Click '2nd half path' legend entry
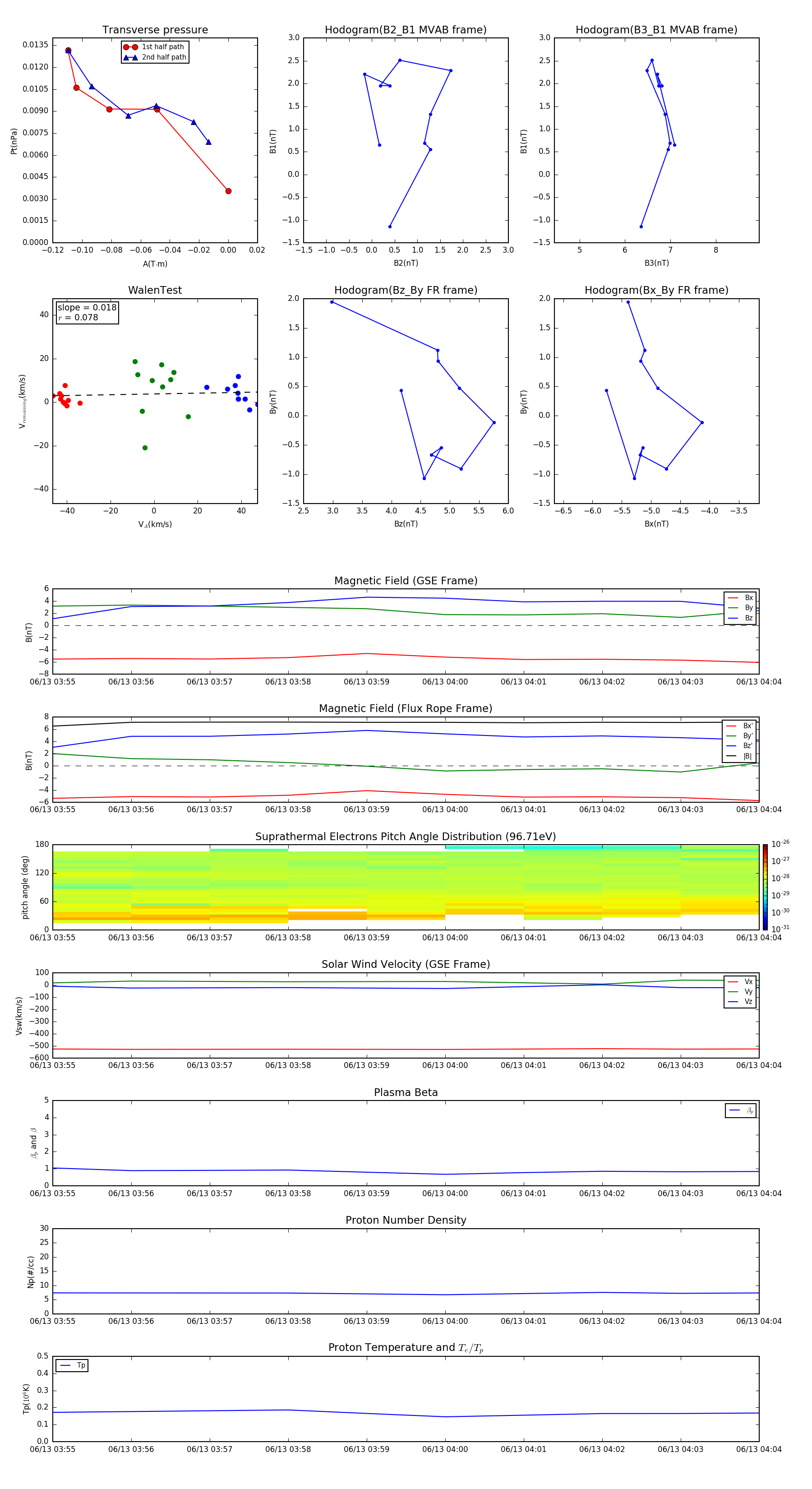The width and height of the screenshot is (812, 1489). (x=155, y=57)
